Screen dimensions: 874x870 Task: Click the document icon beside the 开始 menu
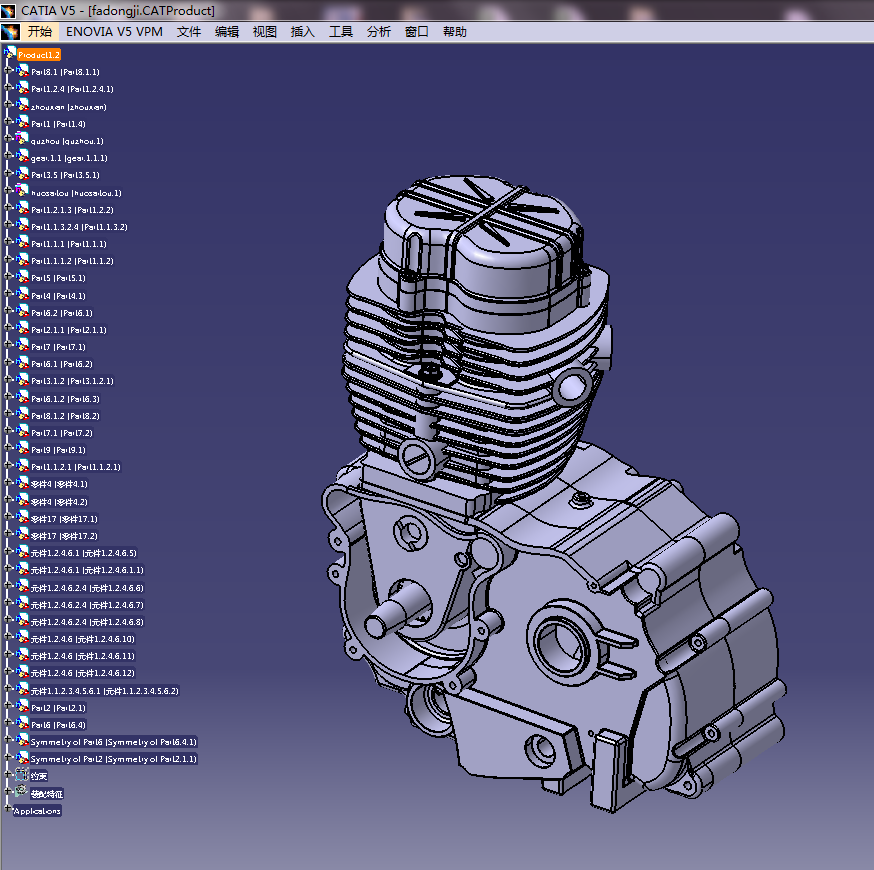10,32
